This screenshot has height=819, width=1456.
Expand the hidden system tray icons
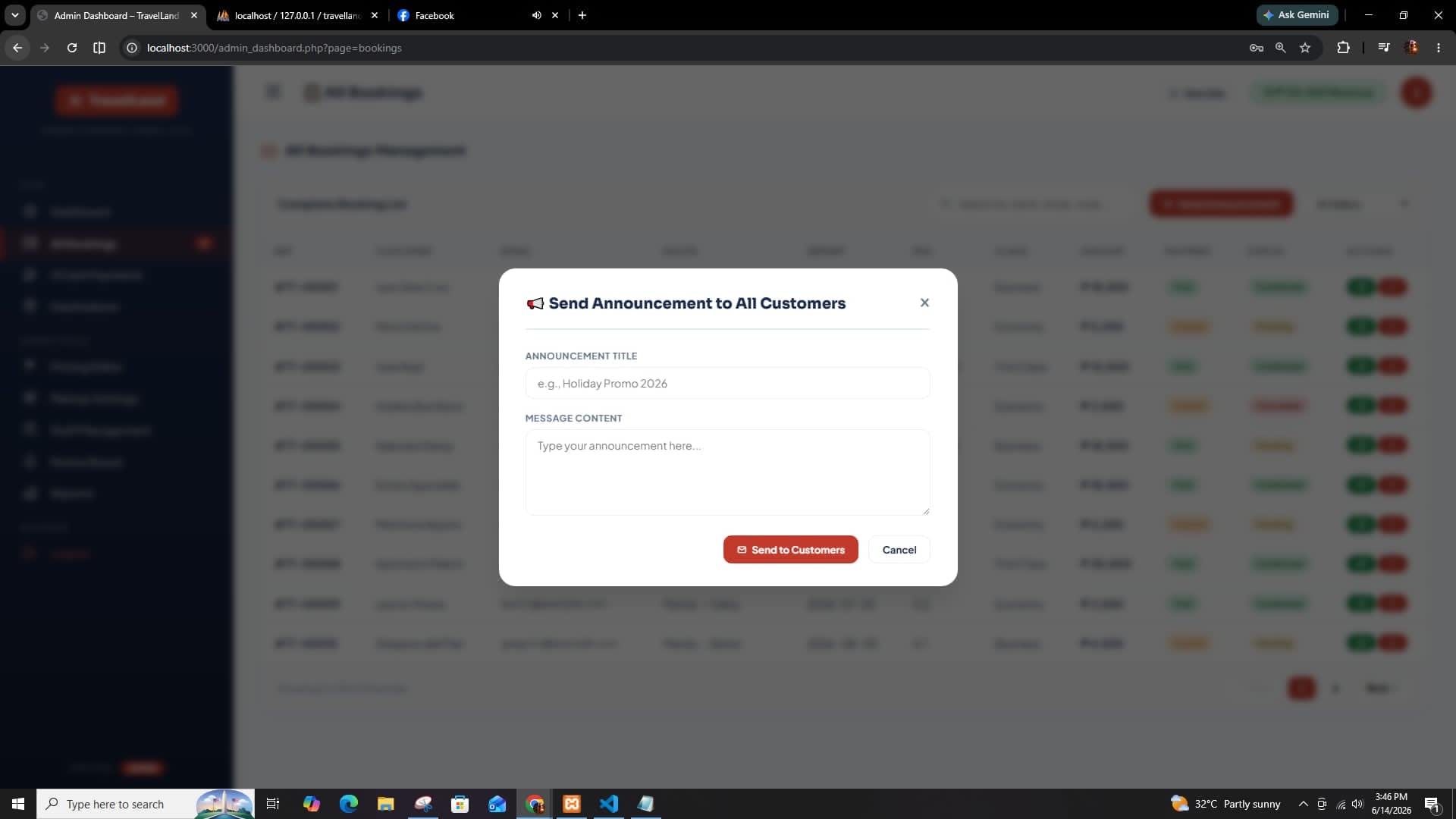click(1303, 804)
